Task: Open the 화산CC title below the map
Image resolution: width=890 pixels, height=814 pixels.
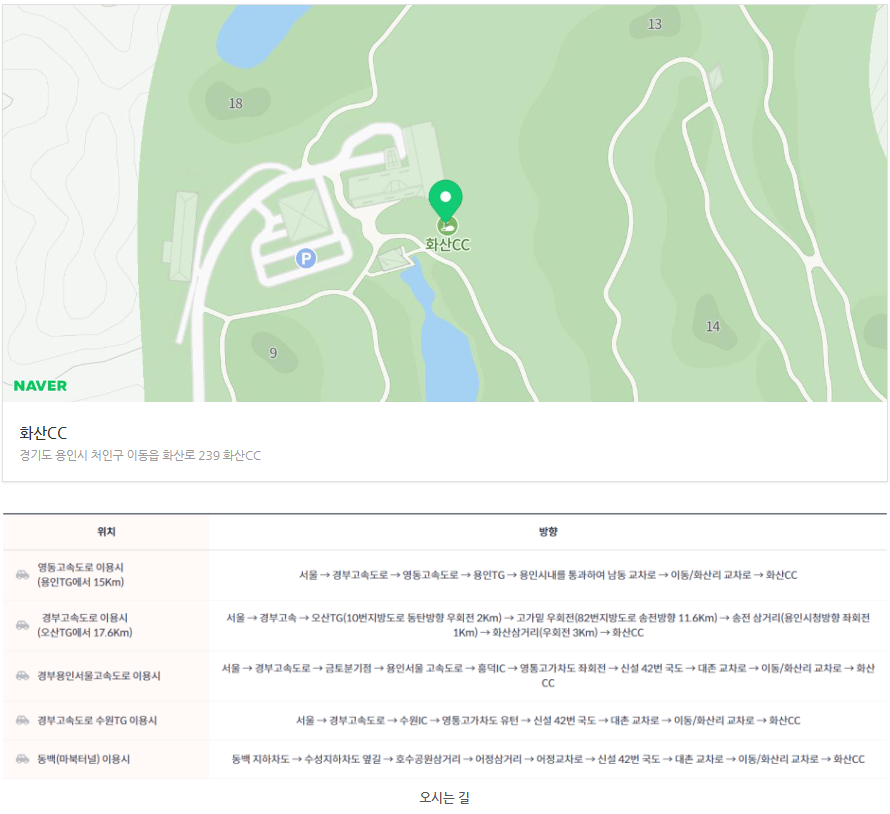Action: click(x=43, y=433)
